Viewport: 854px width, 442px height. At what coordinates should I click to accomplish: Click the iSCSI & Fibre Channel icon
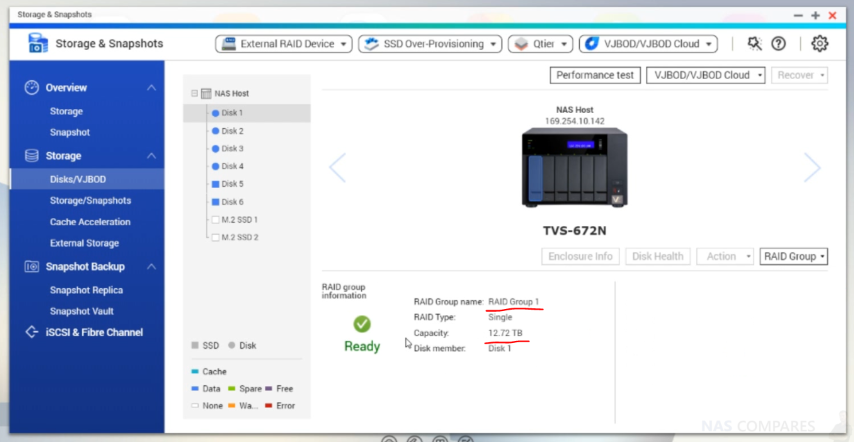(32, 332)
